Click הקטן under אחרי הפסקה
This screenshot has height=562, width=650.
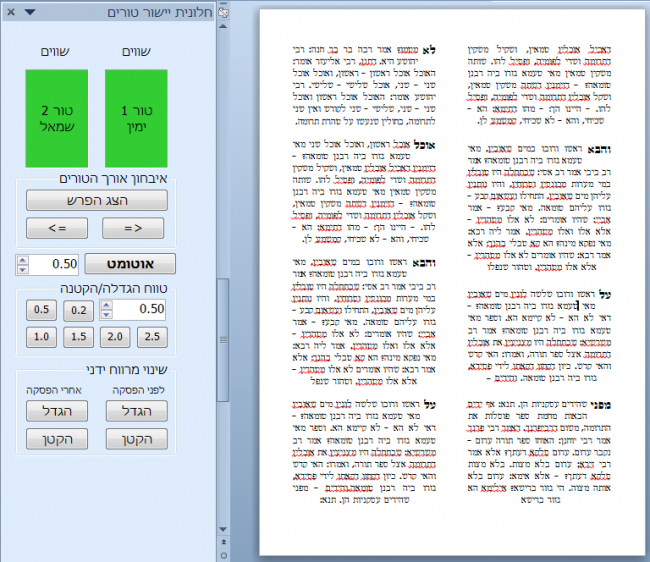pos(57,439)
